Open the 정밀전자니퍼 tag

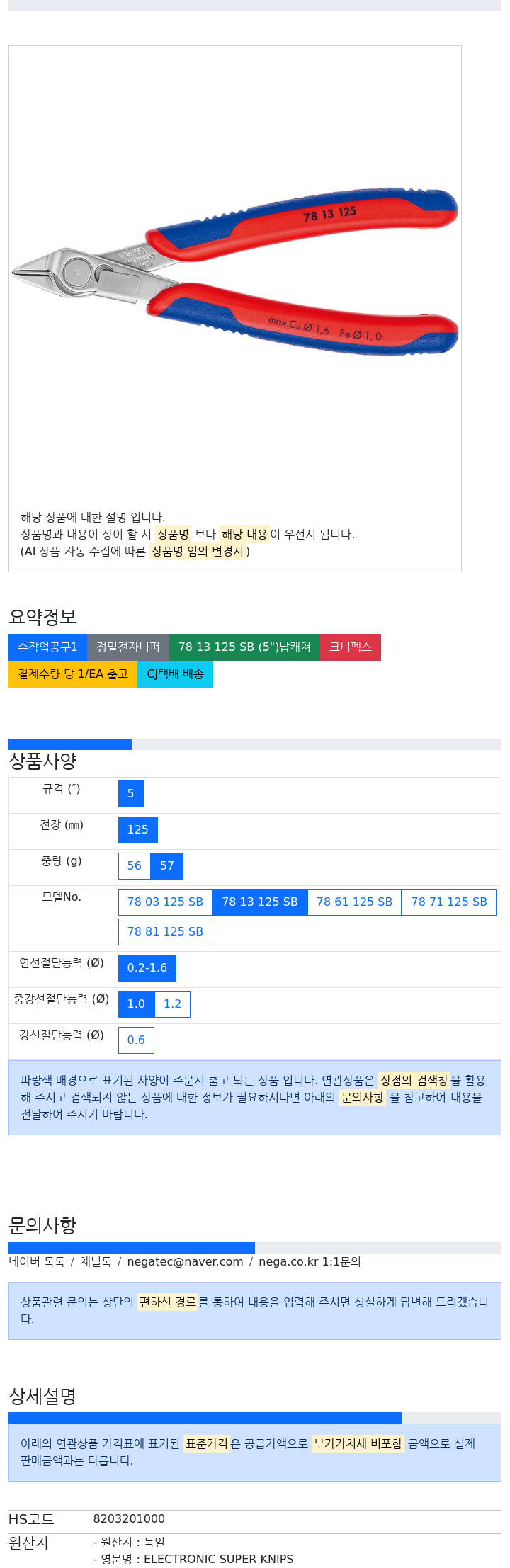point(128,647)
